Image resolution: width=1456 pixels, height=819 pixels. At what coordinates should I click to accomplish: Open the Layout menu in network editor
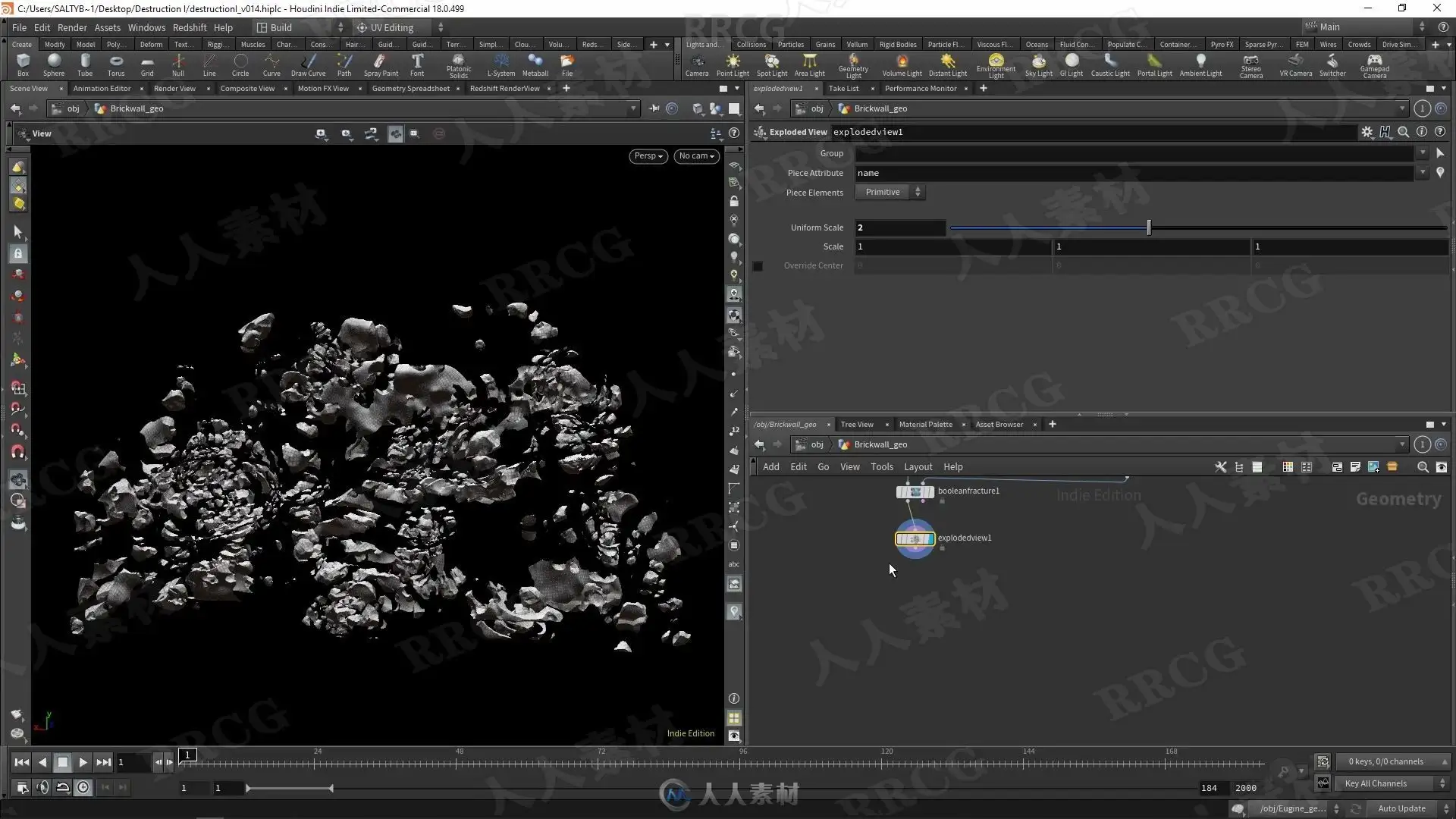pos(918,467)
